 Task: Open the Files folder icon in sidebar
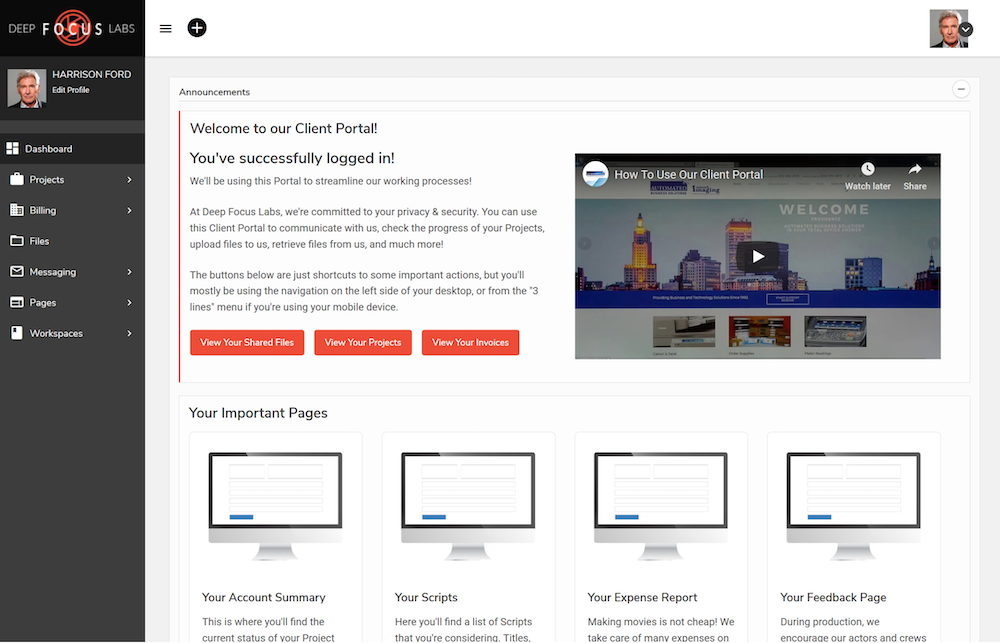pos(14,241)
